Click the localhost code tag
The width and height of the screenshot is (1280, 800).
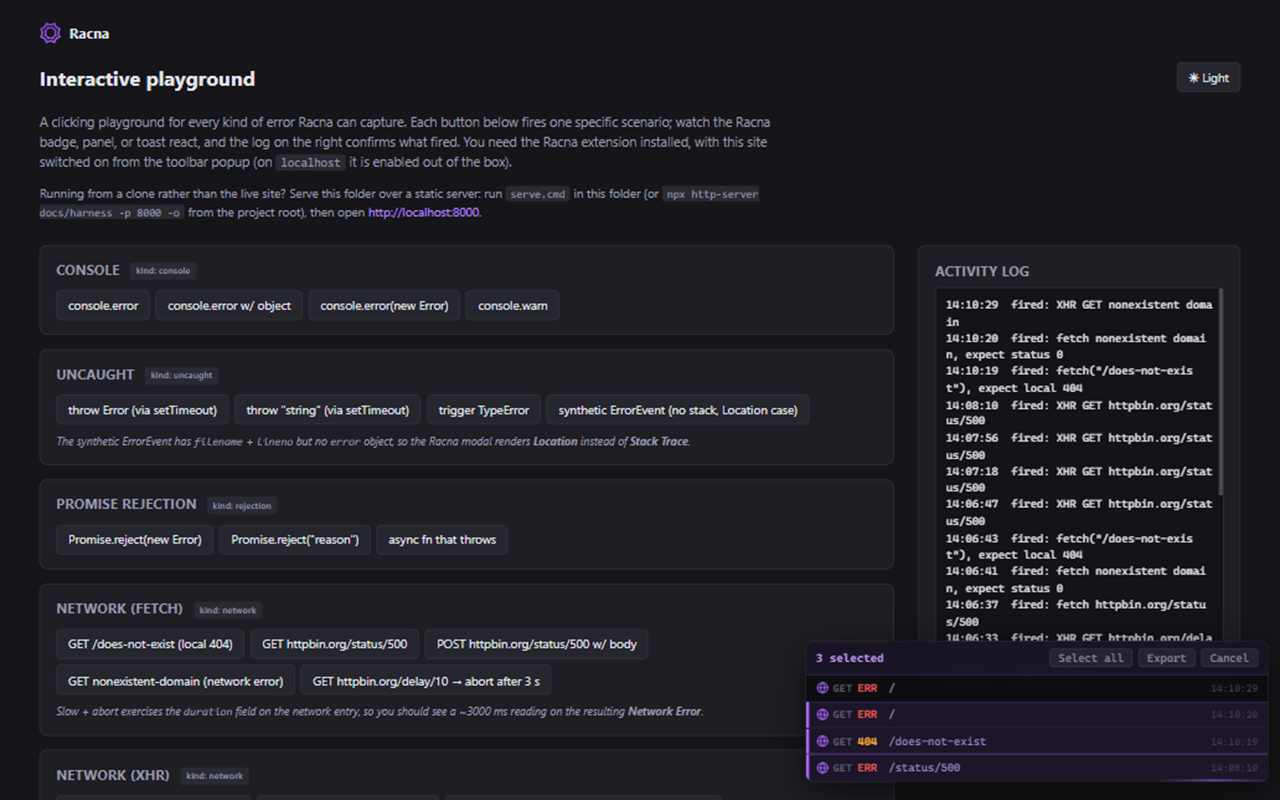(310, 162)
